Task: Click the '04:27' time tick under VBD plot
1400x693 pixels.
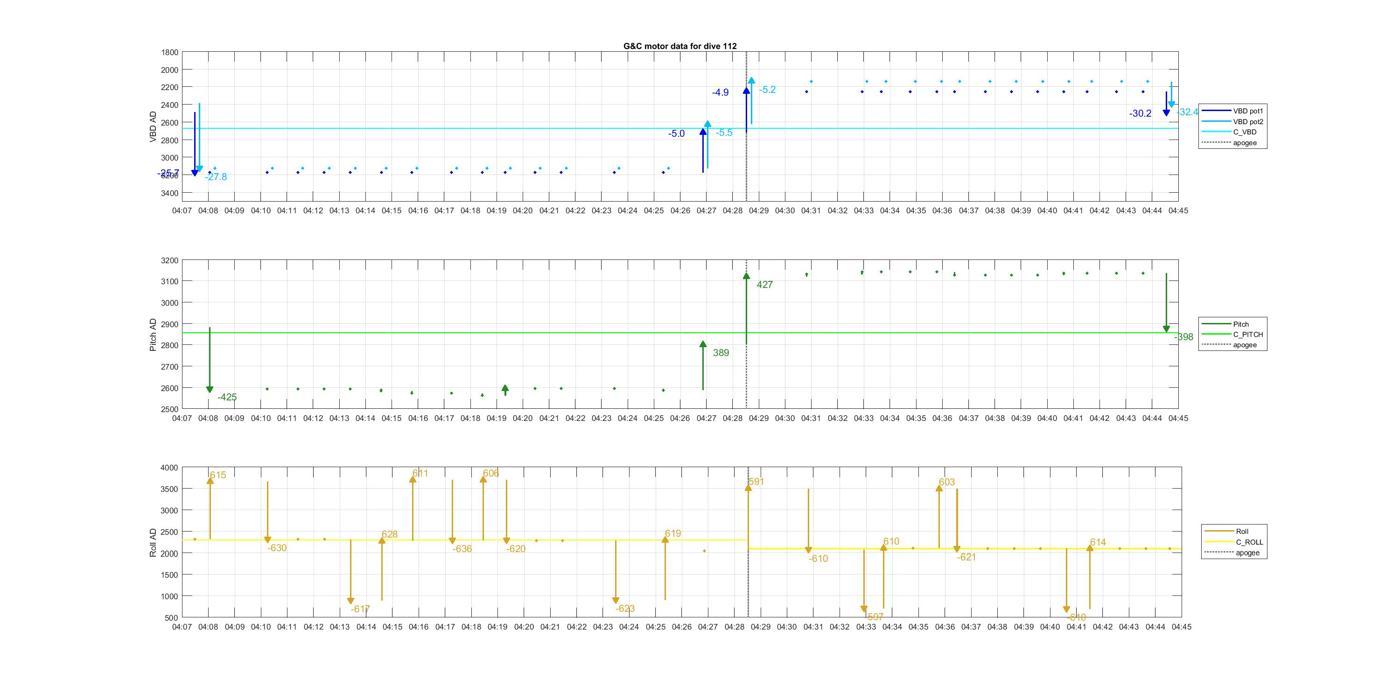Action: 706,211
